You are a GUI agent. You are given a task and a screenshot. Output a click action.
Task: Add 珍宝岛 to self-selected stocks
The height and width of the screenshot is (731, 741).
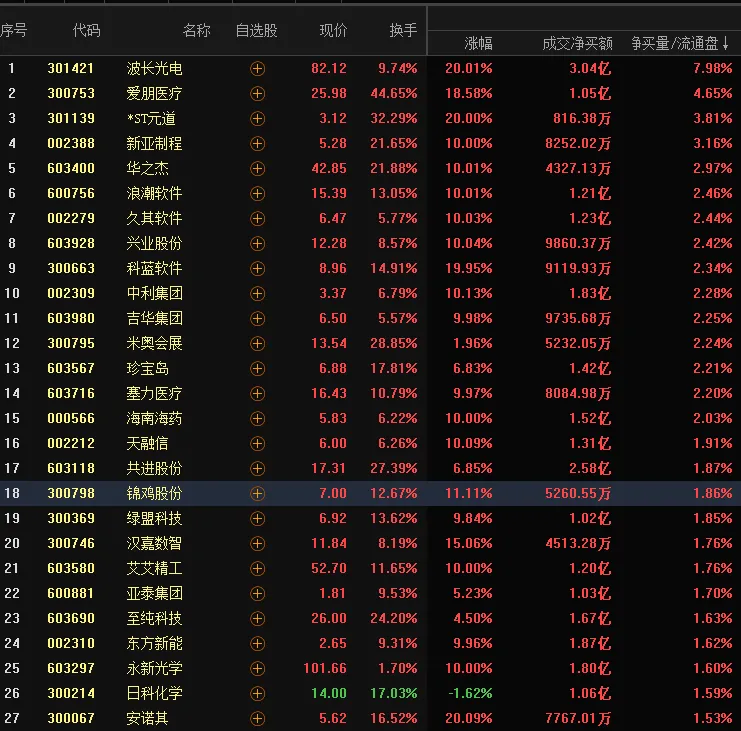[x=257, y=369]
